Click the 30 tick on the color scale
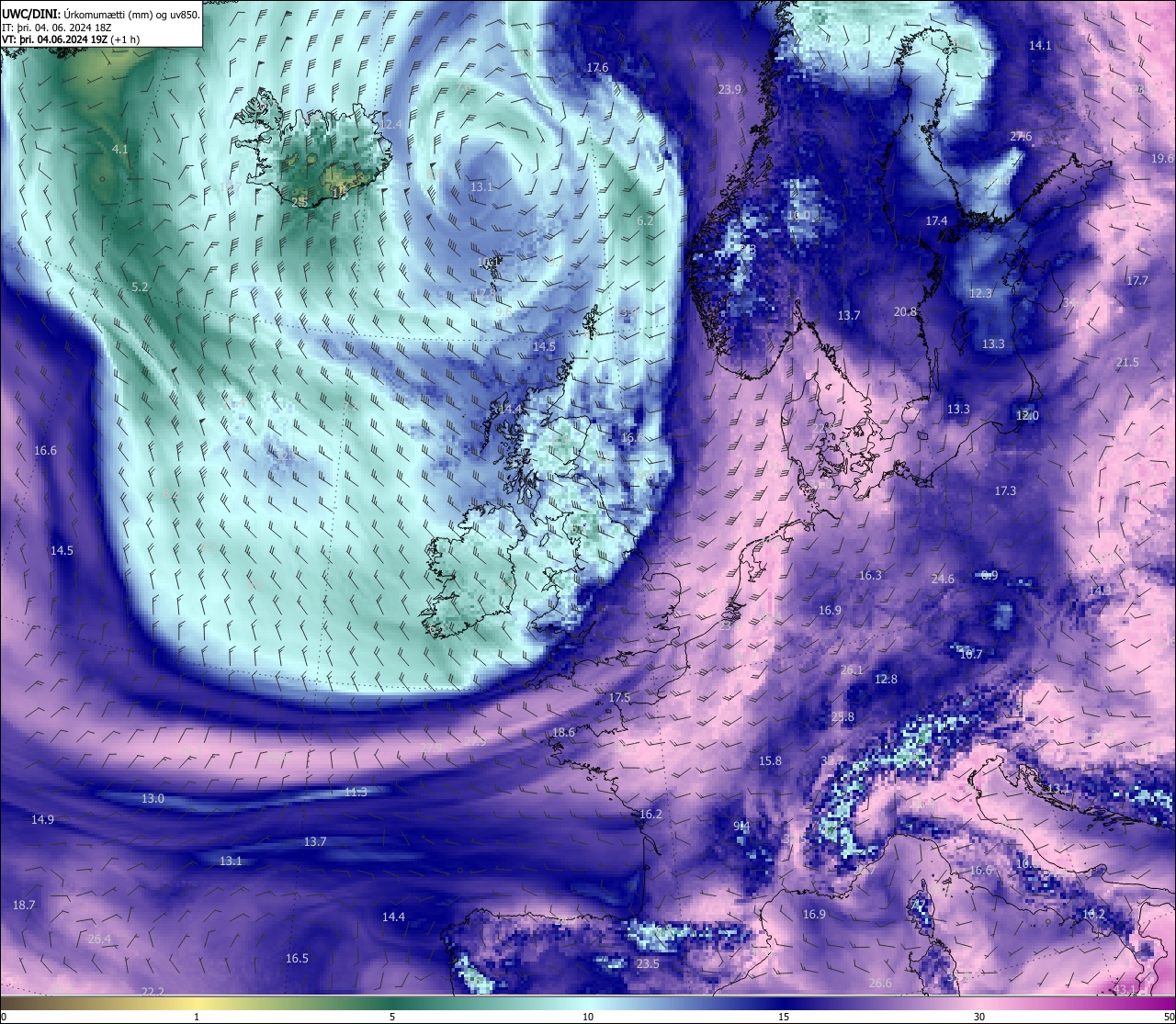The height and width of the screenshot is (1024, 1176). [979, 1017]
